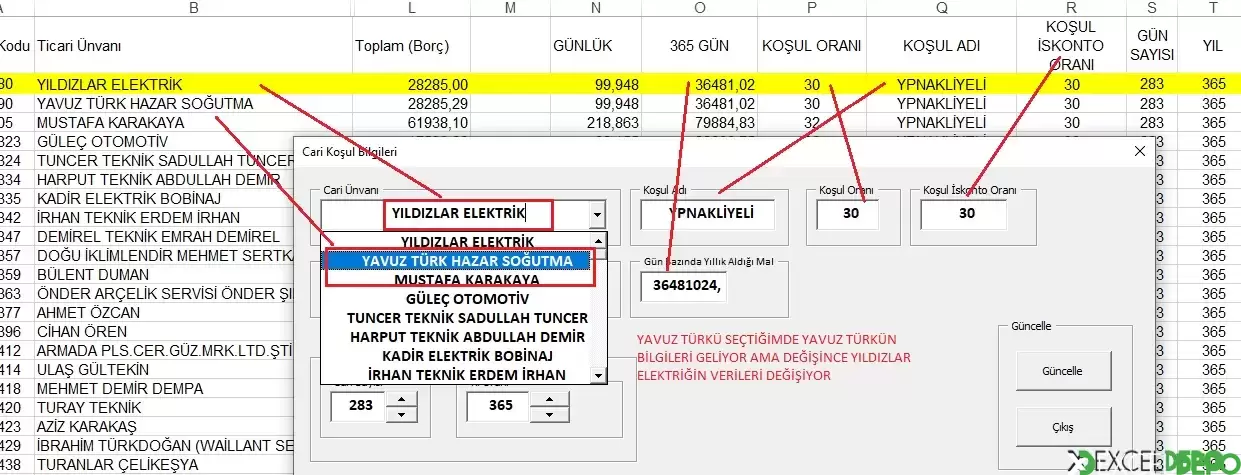
Task: Click the ULAŞ GÜLTEKİN row cell
Action: (x=163, y=369)
